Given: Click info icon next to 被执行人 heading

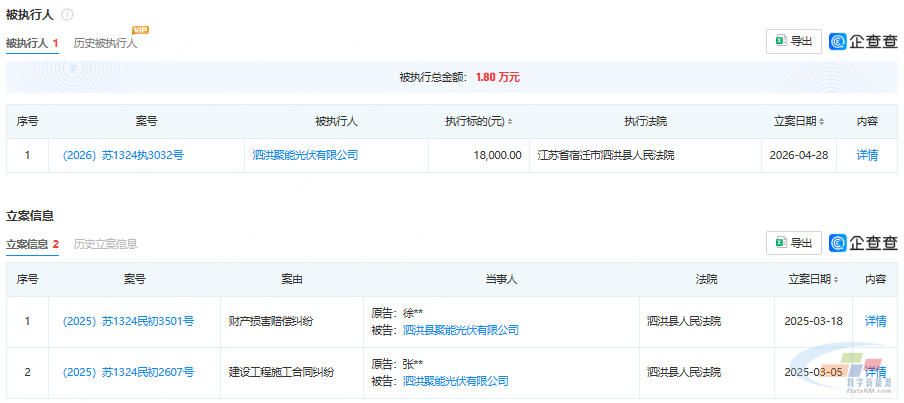Looking at the screenshot, I should [67, 15].
